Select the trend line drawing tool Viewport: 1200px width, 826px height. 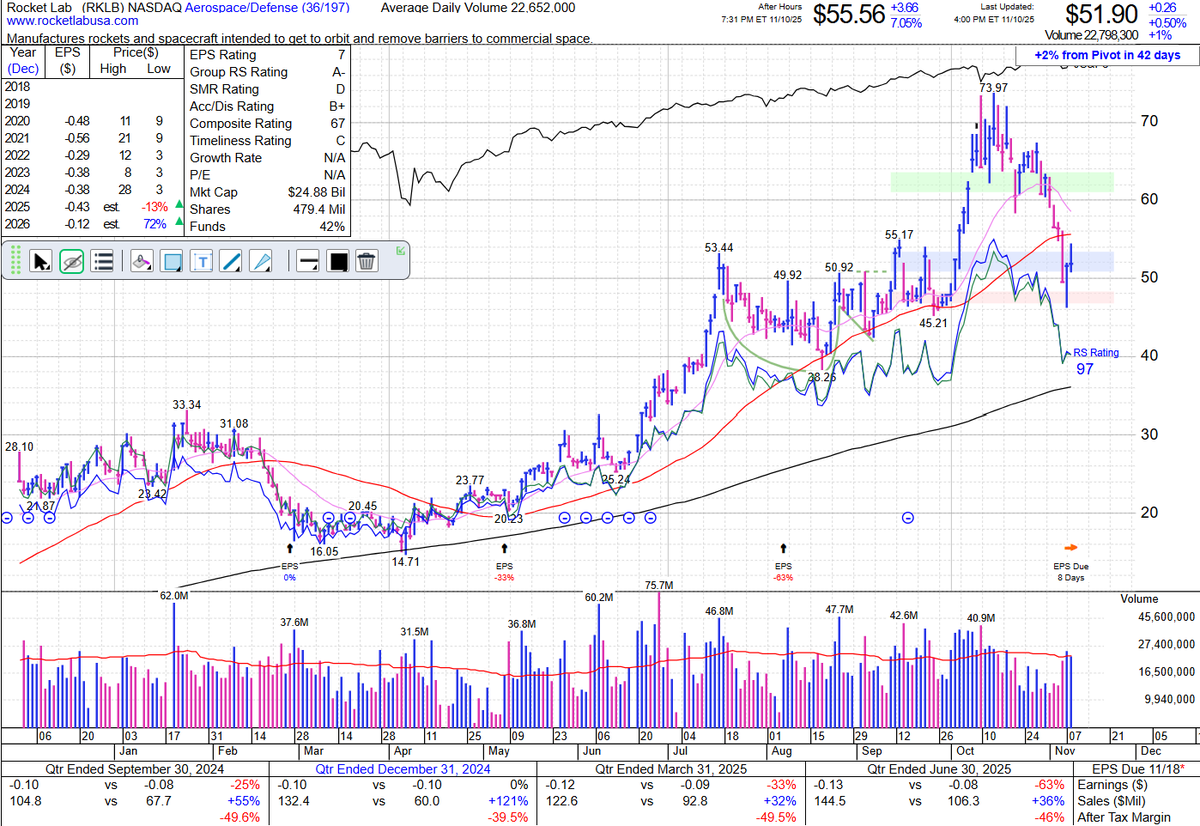[x=229, y=261]
